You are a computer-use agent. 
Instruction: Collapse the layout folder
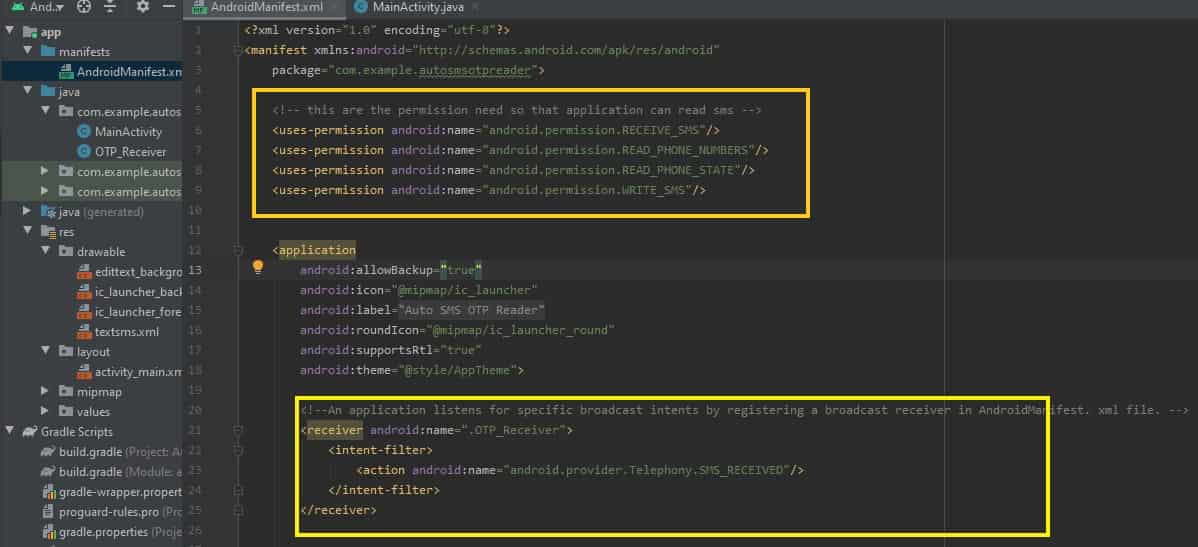pyautogui.click(x=47, y=351)
